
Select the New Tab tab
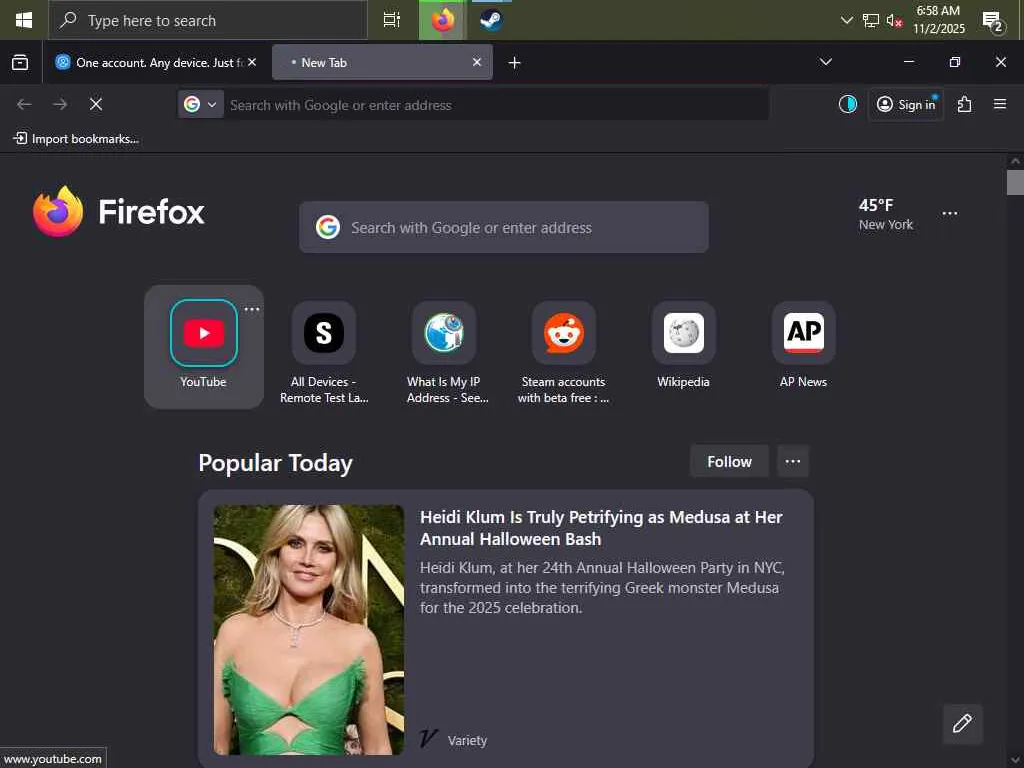point(382,62)
